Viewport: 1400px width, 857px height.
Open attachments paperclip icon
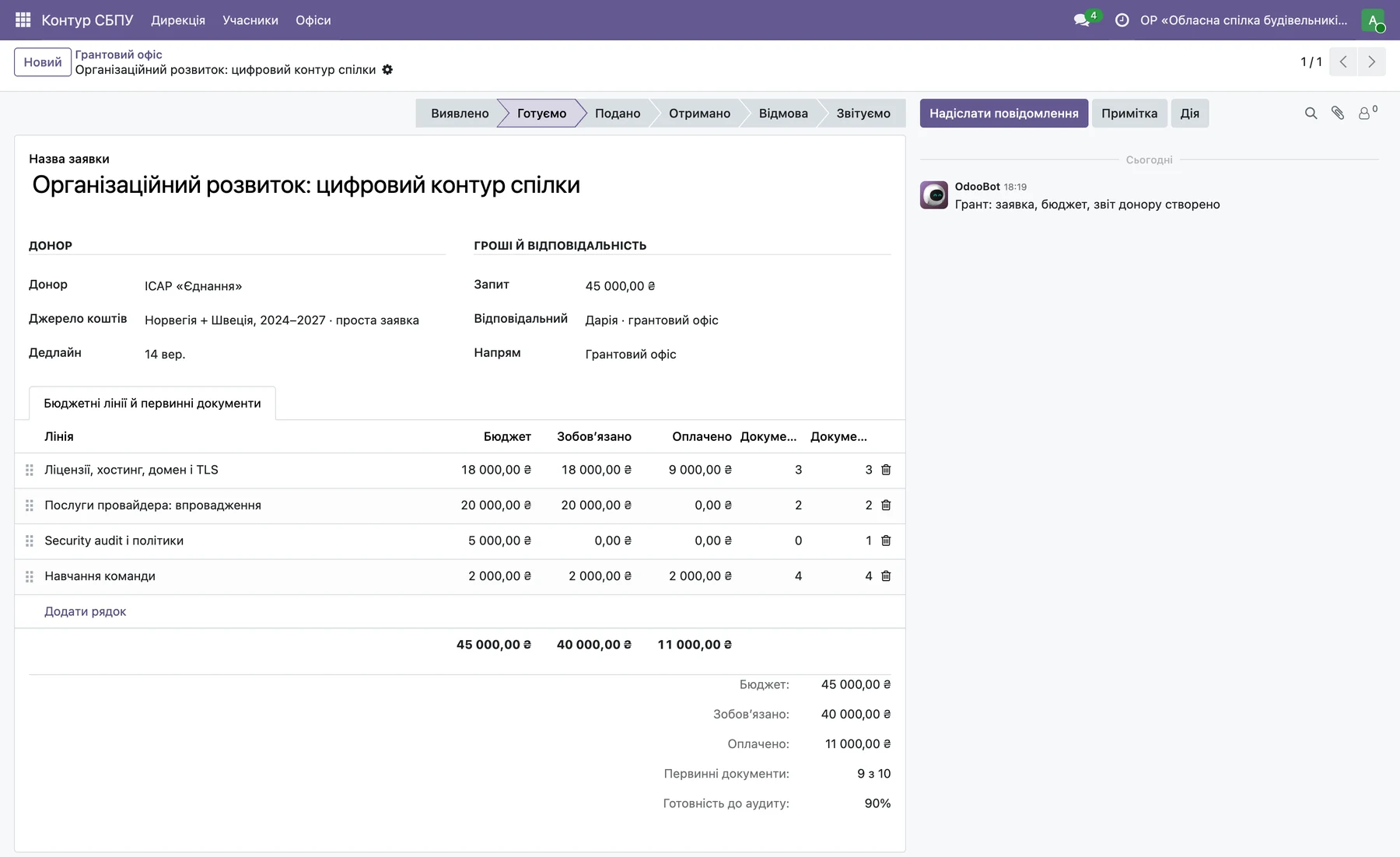tap(1338, 114)
